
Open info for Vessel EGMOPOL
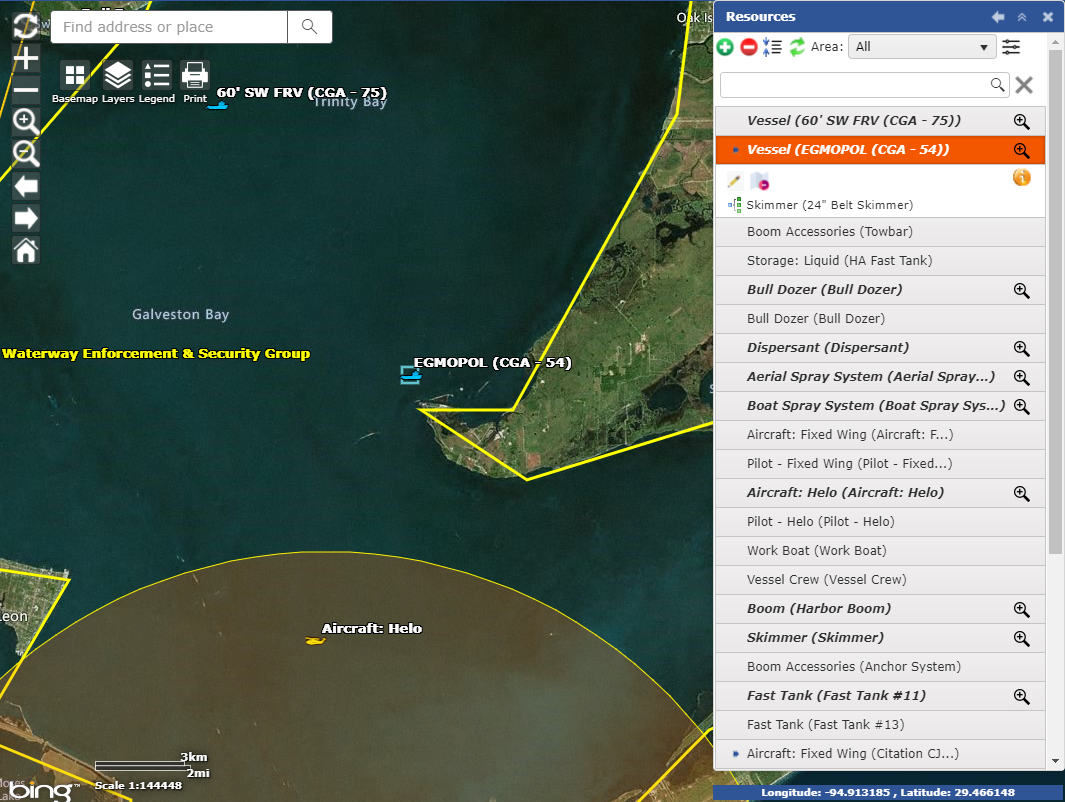pos(1021,178)
